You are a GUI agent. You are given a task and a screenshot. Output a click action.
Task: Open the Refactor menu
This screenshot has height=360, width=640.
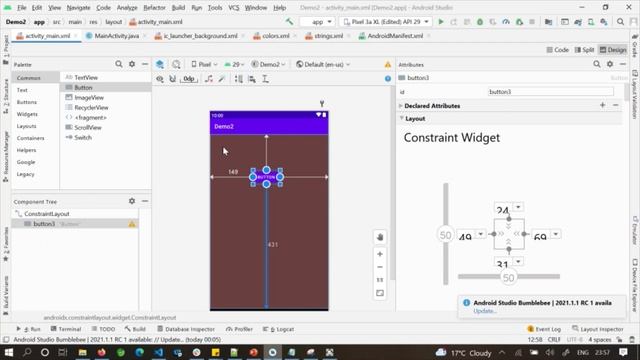pyautogui.click(x=154, y=7)
